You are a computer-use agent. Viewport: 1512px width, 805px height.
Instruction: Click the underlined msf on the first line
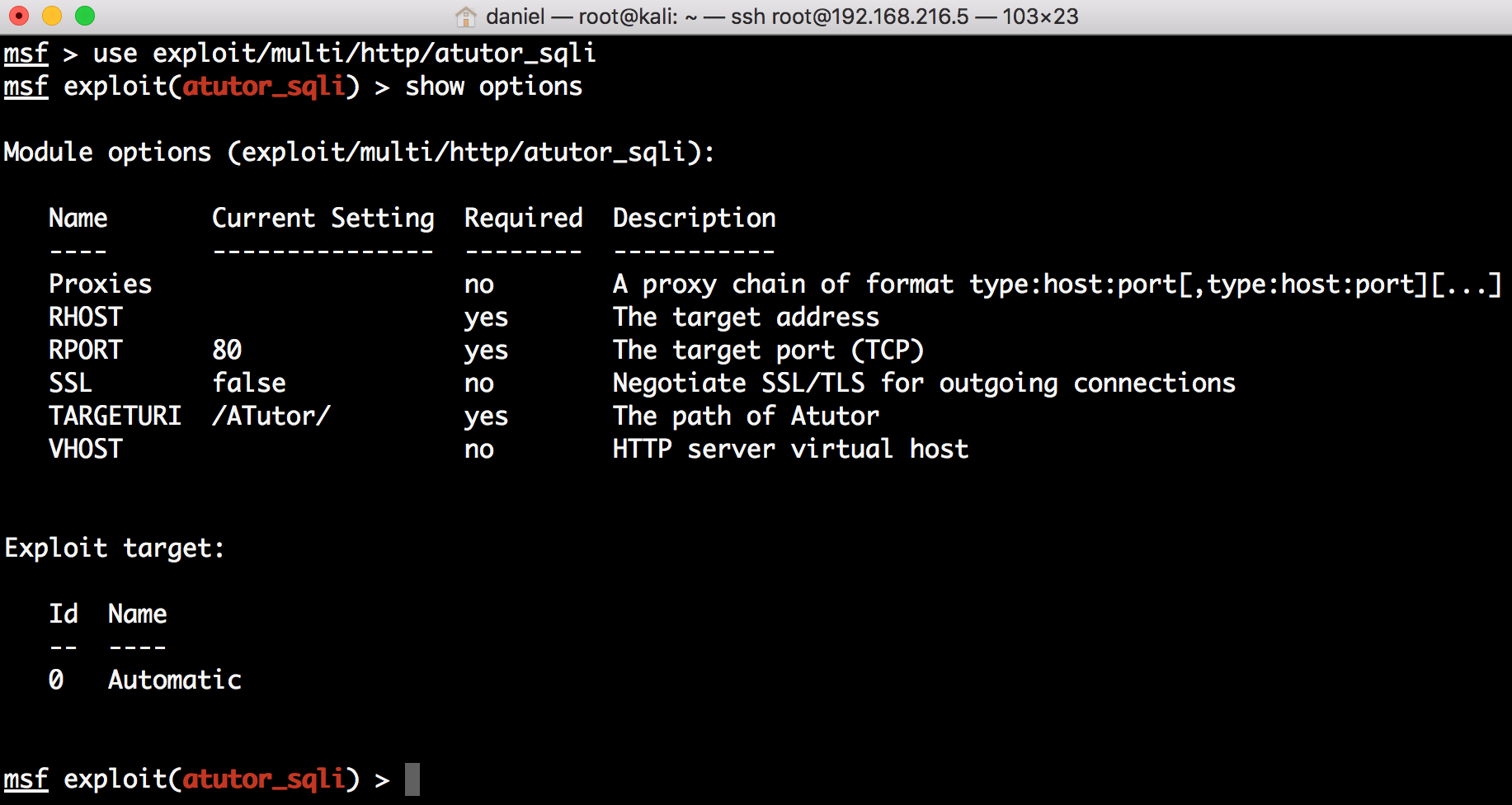tap(26, 54)
